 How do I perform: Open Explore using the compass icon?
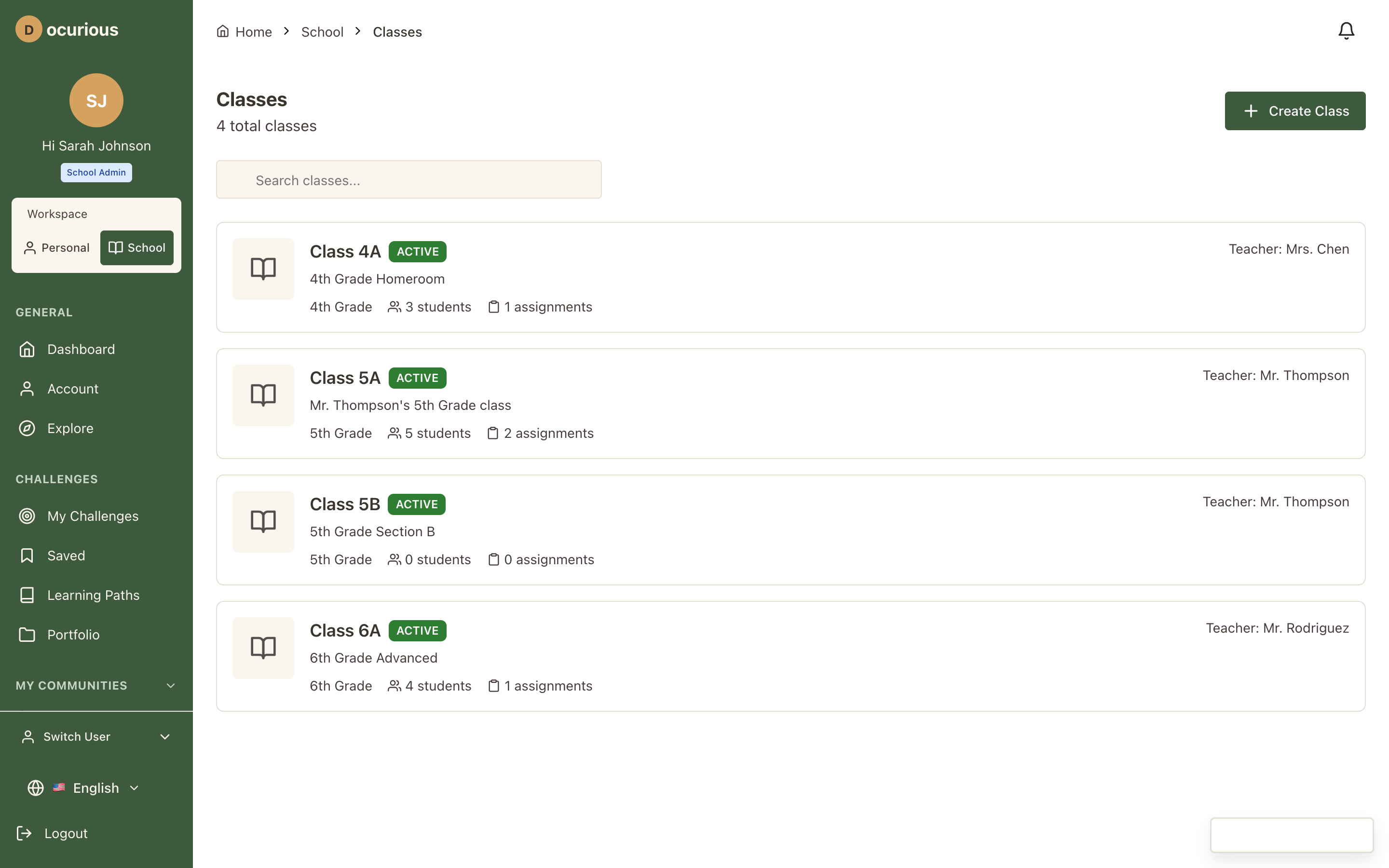click(x=27, y=428)
